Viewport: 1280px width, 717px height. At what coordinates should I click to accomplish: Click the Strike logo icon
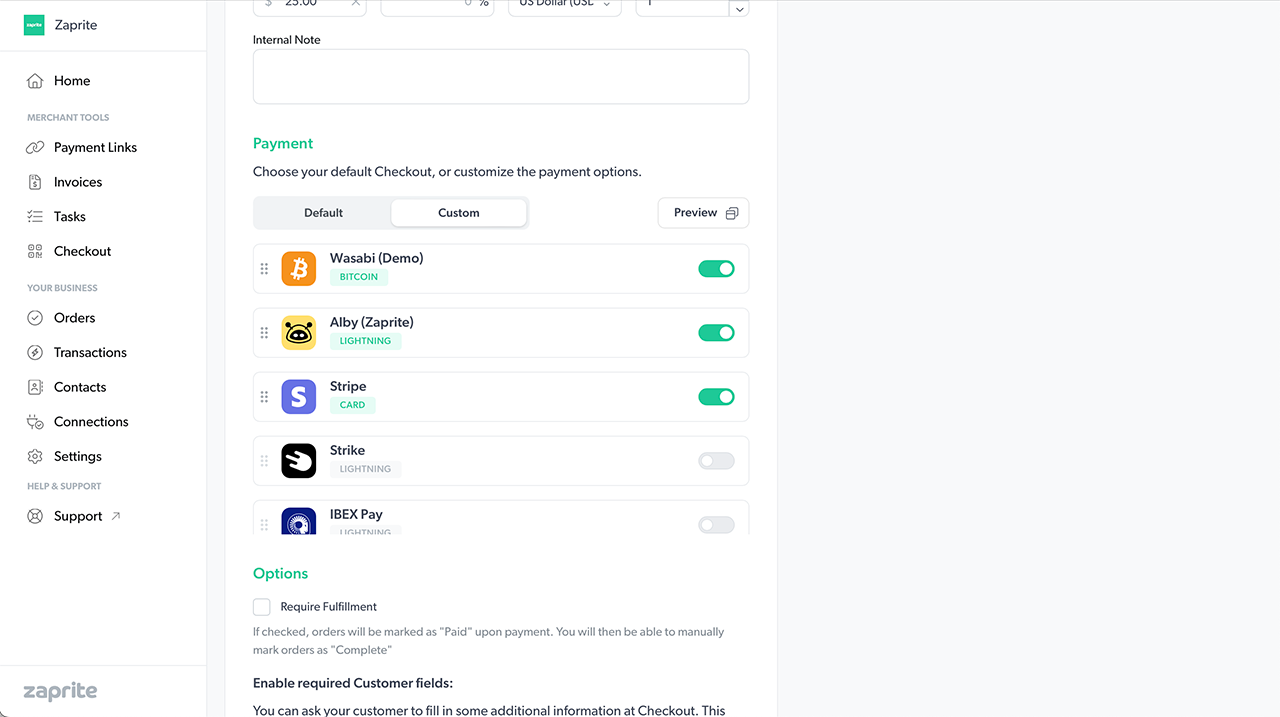[298, 461]
